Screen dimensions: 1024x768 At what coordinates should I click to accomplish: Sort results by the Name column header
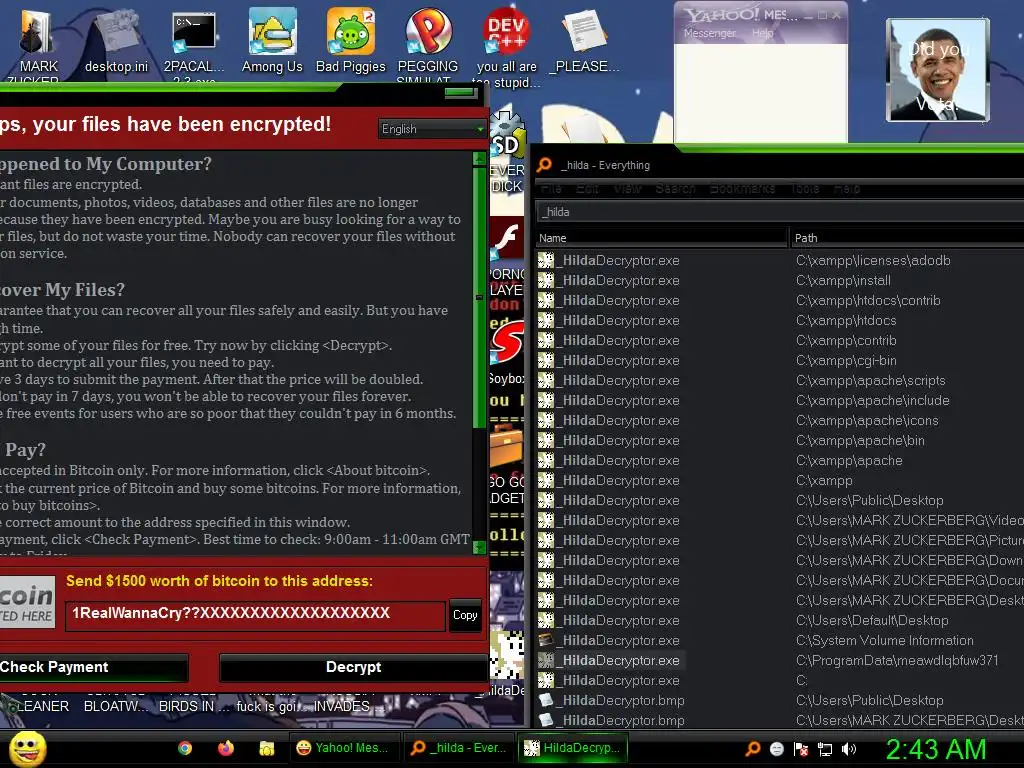pyautogui.click(x=661, y=238)
